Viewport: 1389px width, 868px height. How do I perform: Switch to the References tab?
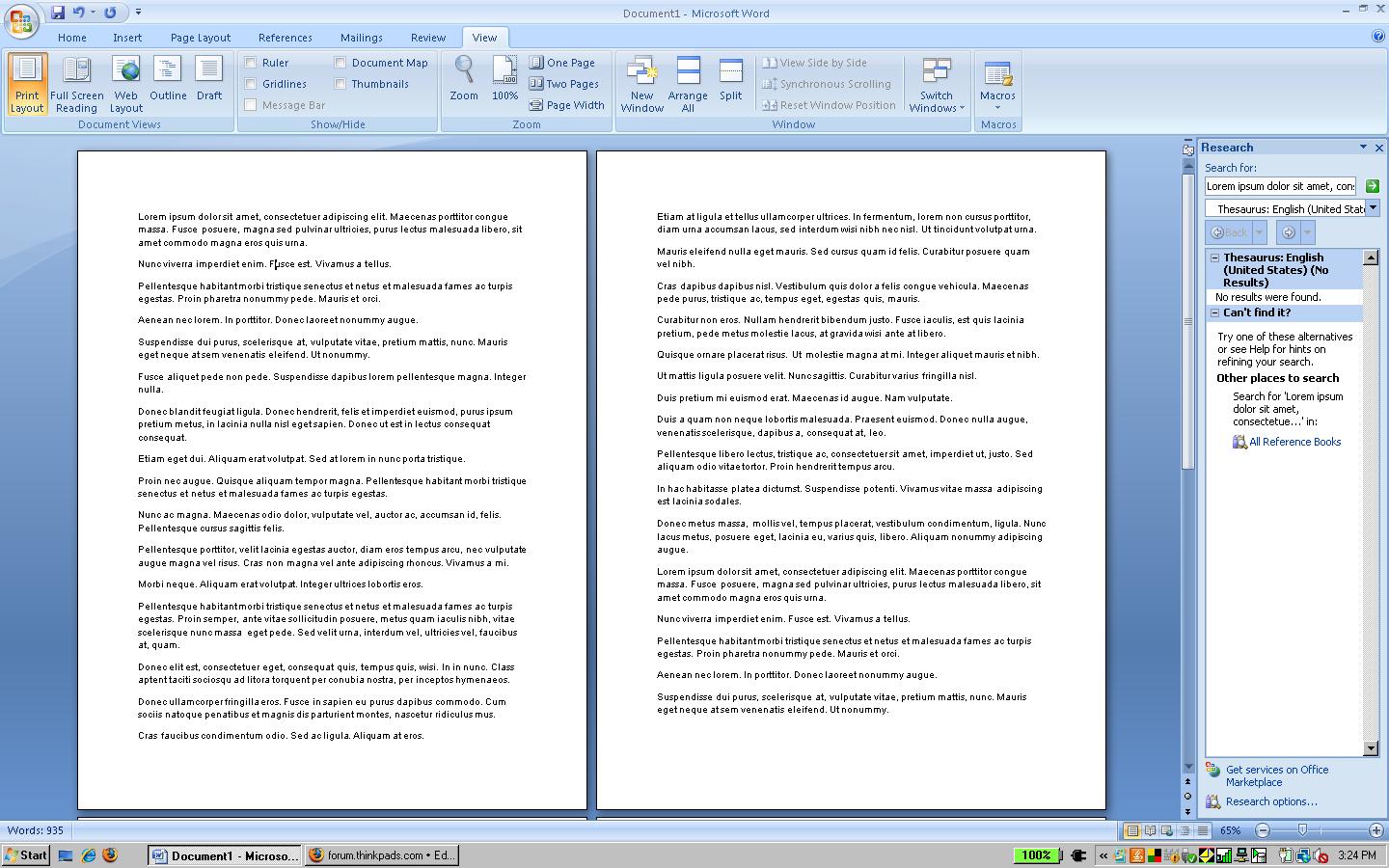pos(285,38)
